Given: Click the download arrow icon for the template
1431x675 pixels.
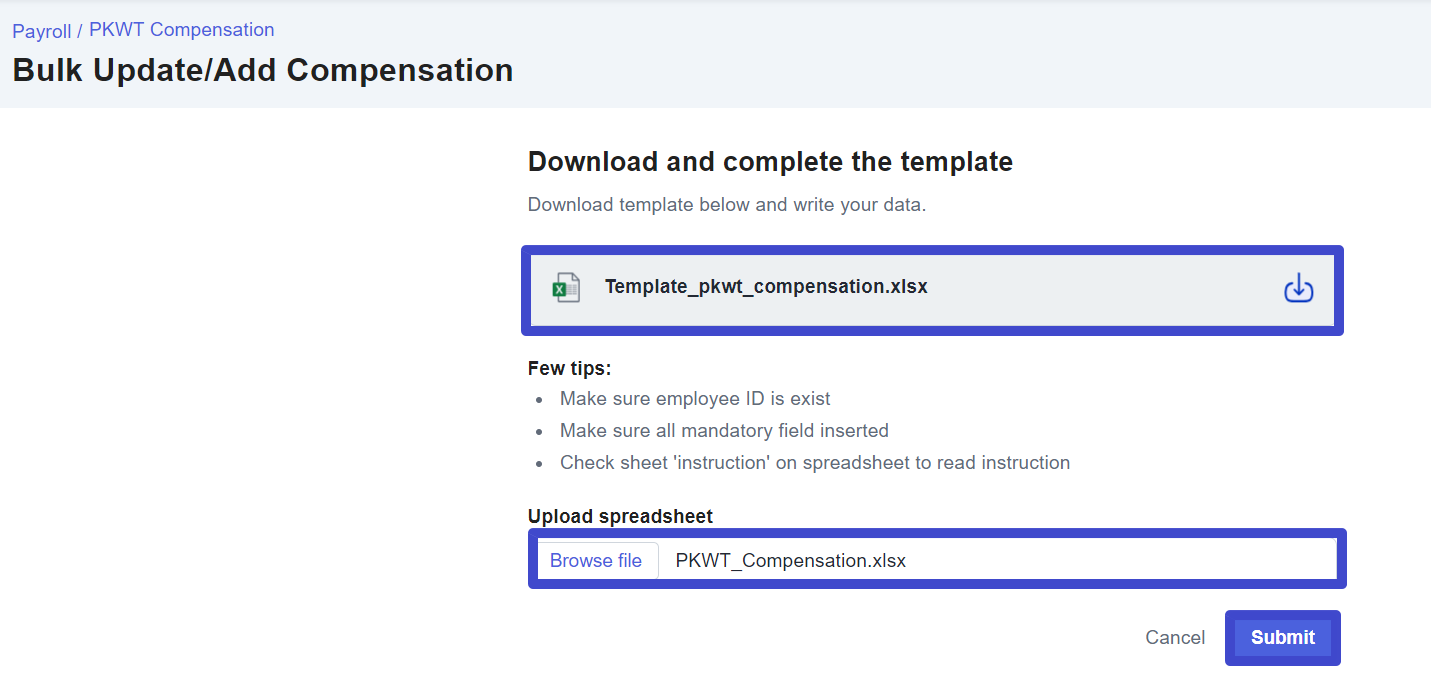Looking at the screenshot, I should click(1298, 289).
